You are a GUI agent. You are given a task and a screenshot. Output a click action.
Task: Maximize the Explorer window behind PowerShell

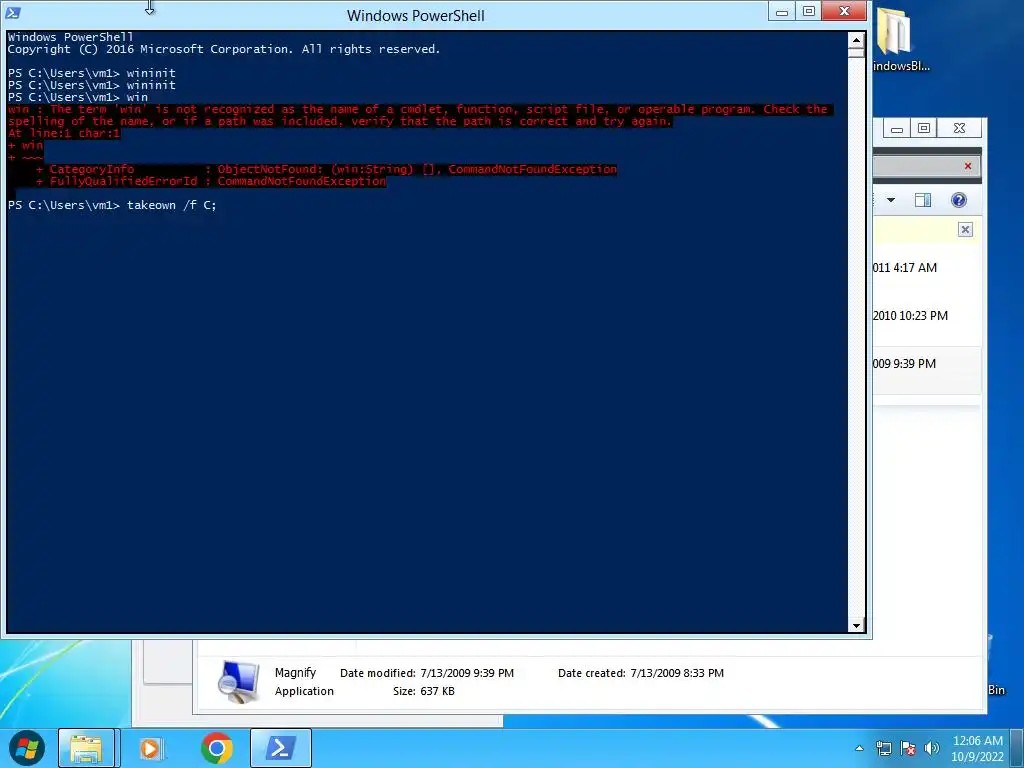pyautogui.click(x=923, y=128)
